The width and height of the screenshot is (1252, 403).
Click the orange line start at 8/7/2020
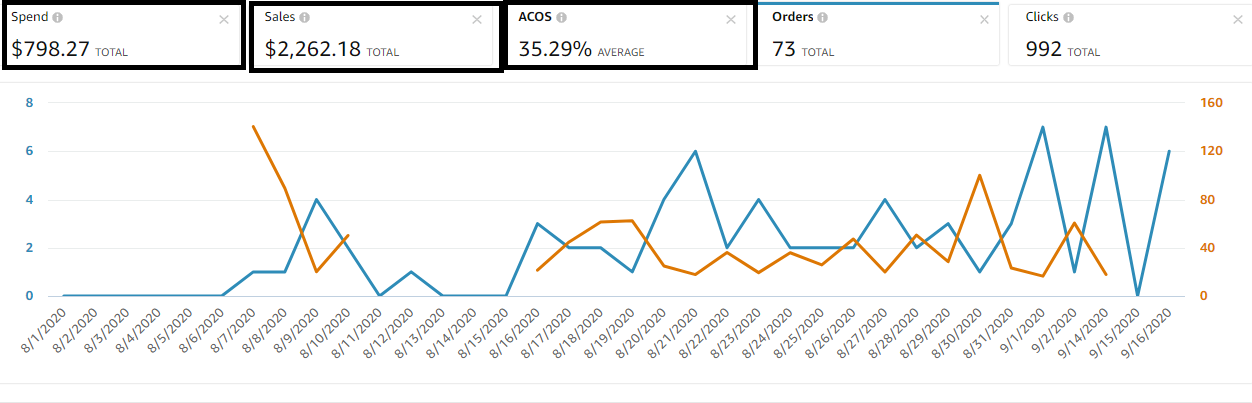(253, 126)
